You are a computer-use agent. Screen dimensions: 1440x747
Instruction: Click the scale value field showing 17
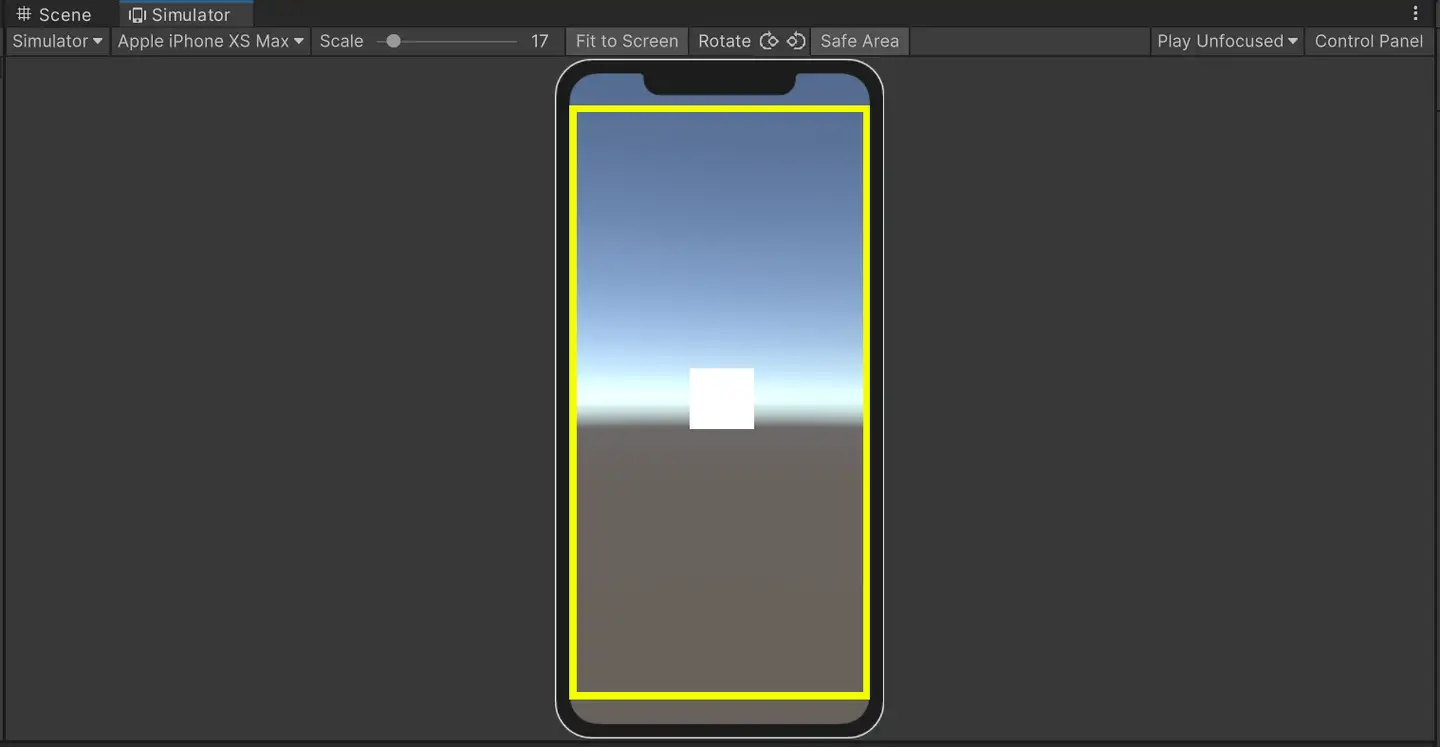point(540,41)
